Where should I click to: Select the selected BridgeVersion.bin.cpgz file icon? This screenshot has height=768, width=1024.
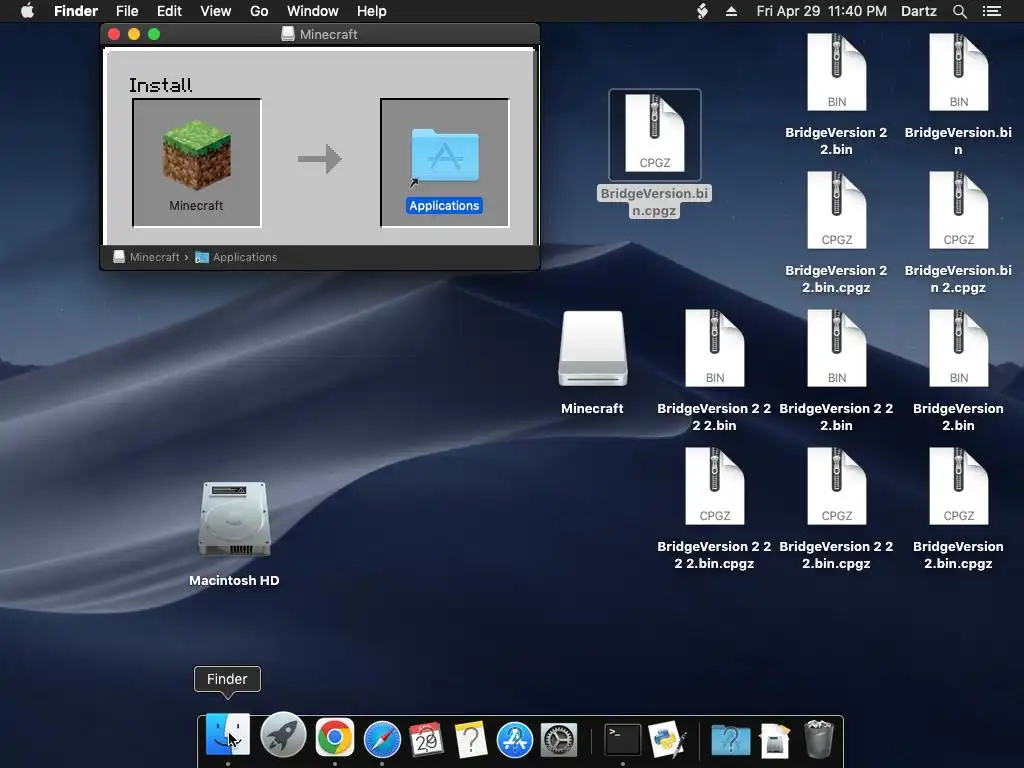(654, 135)
